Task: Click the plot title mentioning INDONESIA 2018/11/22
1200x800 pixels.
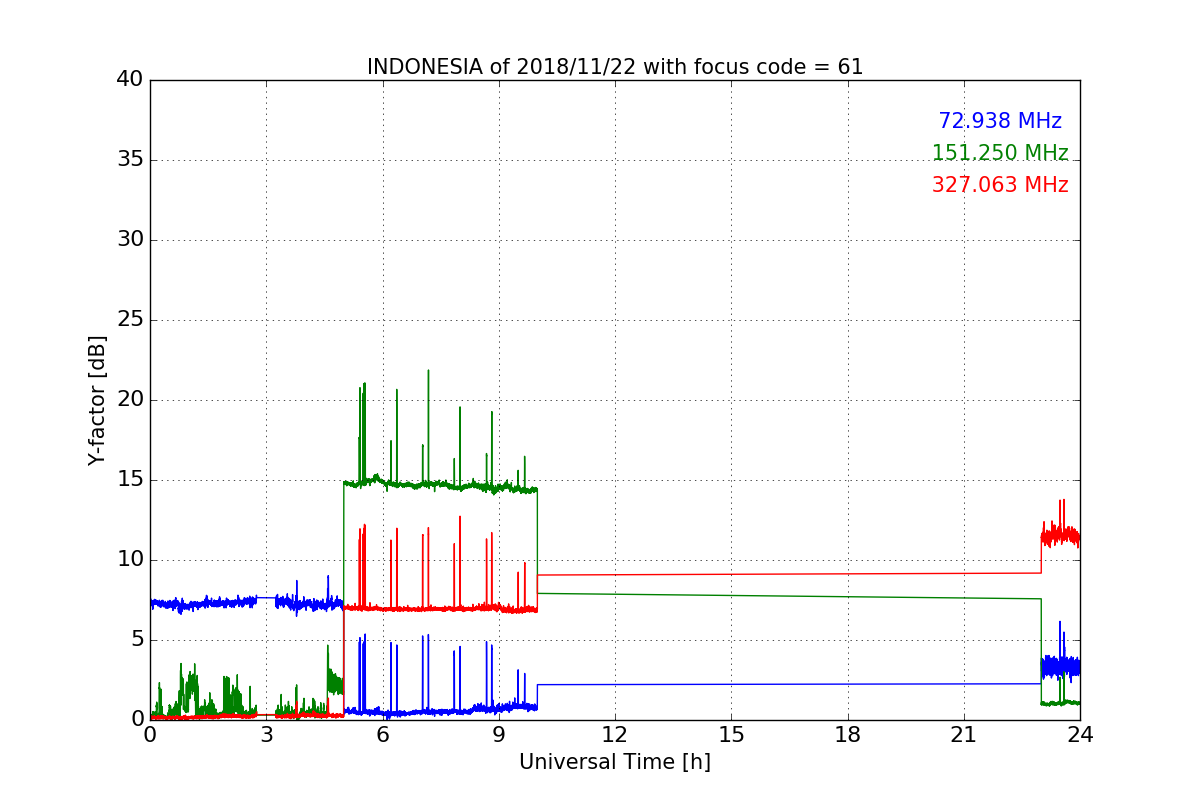Action: (x=615, y=67)
